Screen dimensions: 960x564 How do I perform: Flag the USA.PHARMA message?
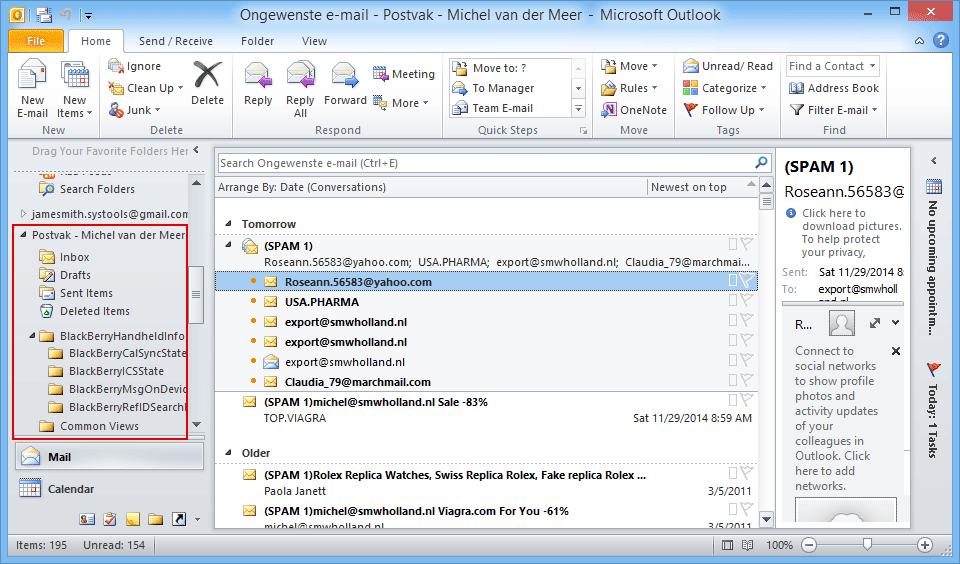tap(746, 300)
